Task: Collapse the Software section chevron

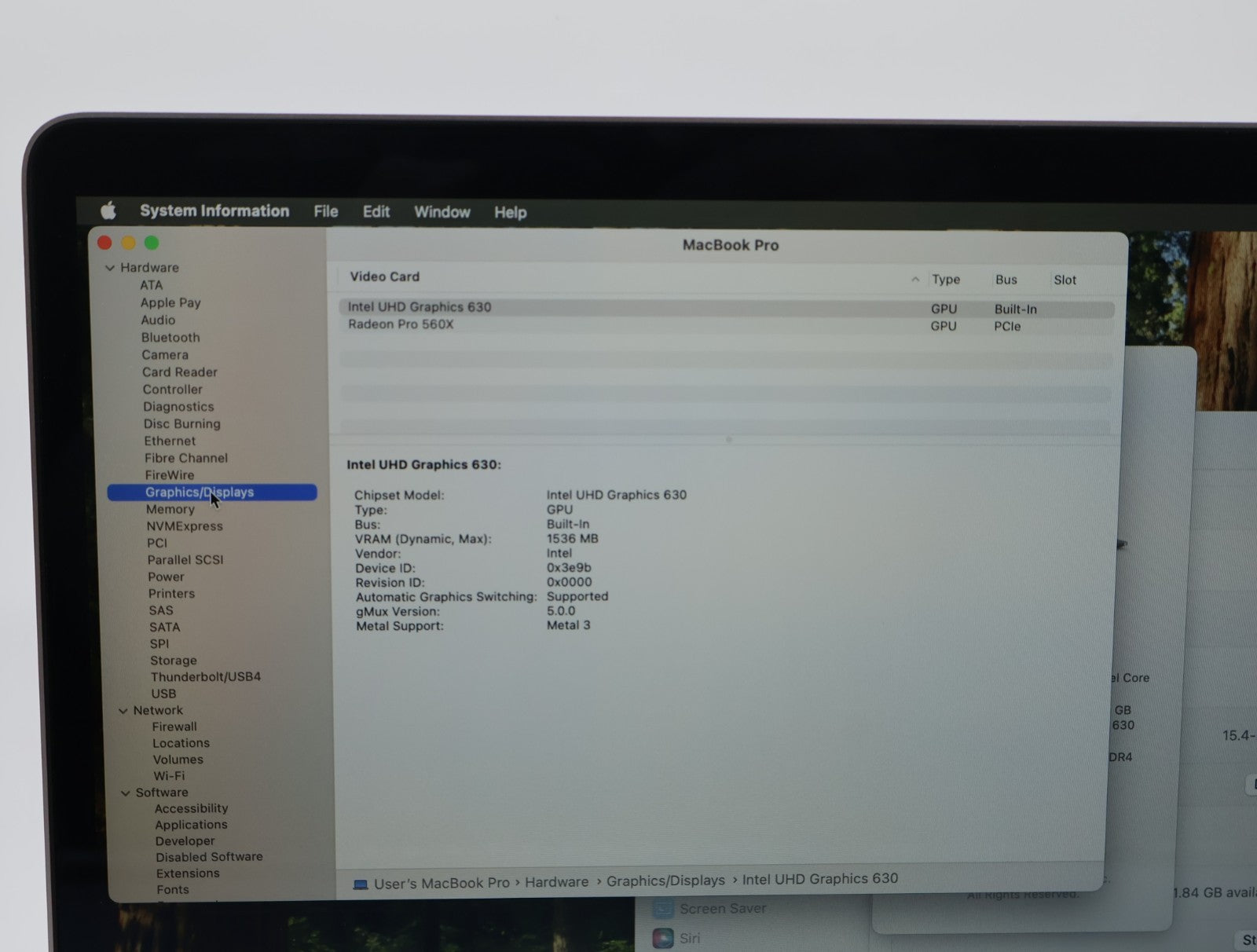Action: (x=126, y=793)
